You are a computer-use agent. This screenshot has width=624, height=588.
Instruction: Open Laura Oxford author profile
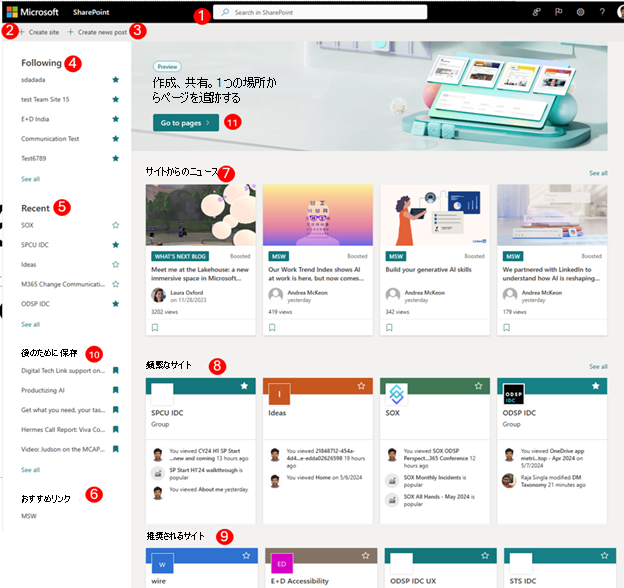click(x=187, y=292)
